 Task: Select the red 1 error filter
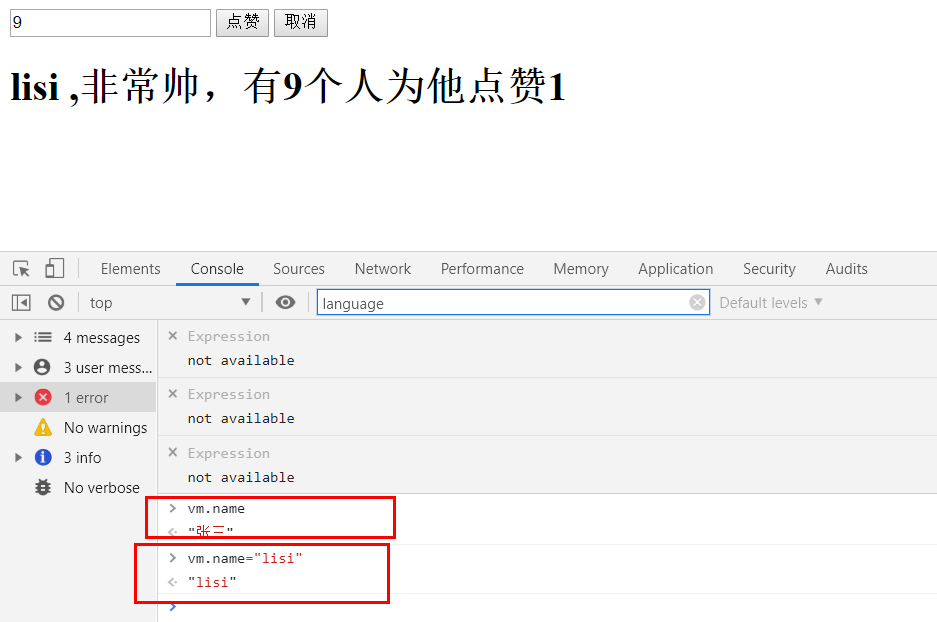[85, 398]
